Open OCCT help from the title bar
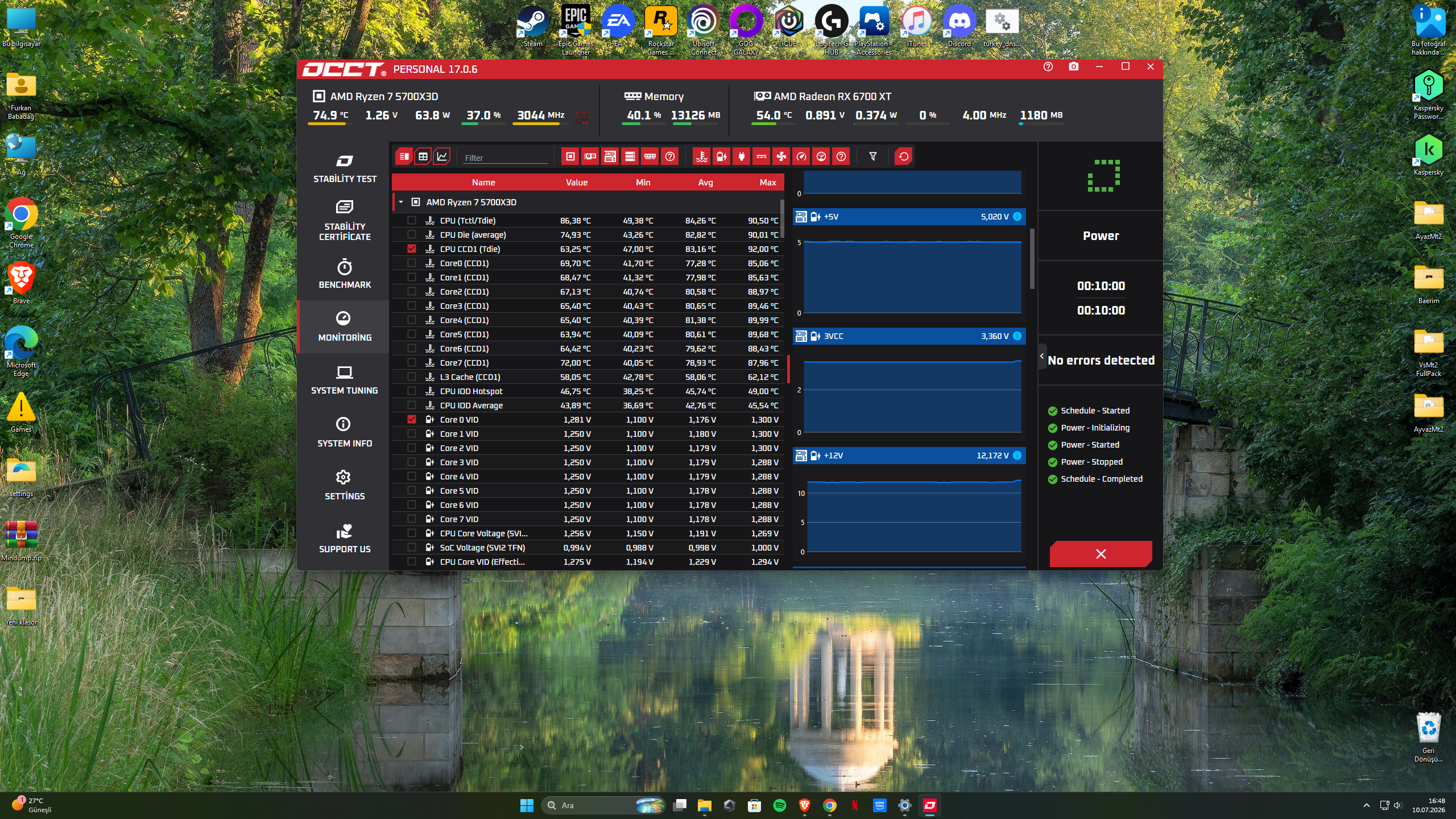Viewport: 1456px width, 819px height. (x=1048, y=67)
